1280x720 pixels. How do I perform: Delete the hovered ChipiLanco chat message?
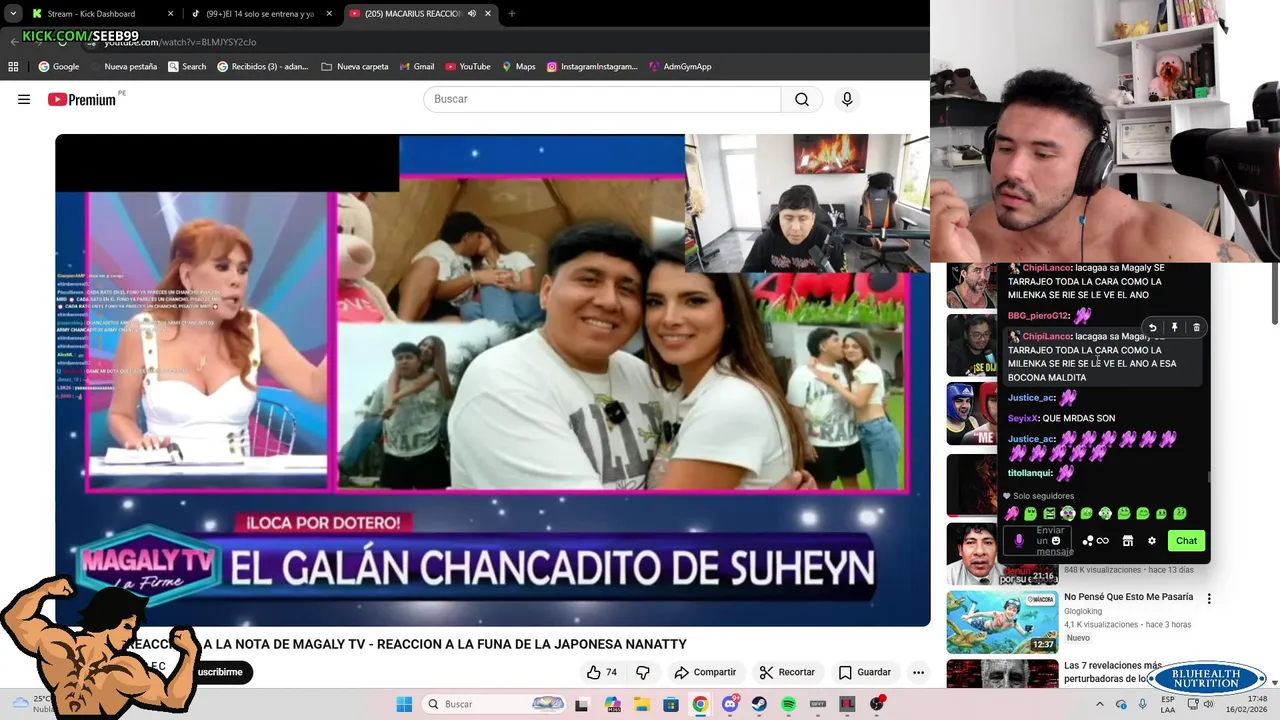pyautogui.click(x=1196, y=328)
